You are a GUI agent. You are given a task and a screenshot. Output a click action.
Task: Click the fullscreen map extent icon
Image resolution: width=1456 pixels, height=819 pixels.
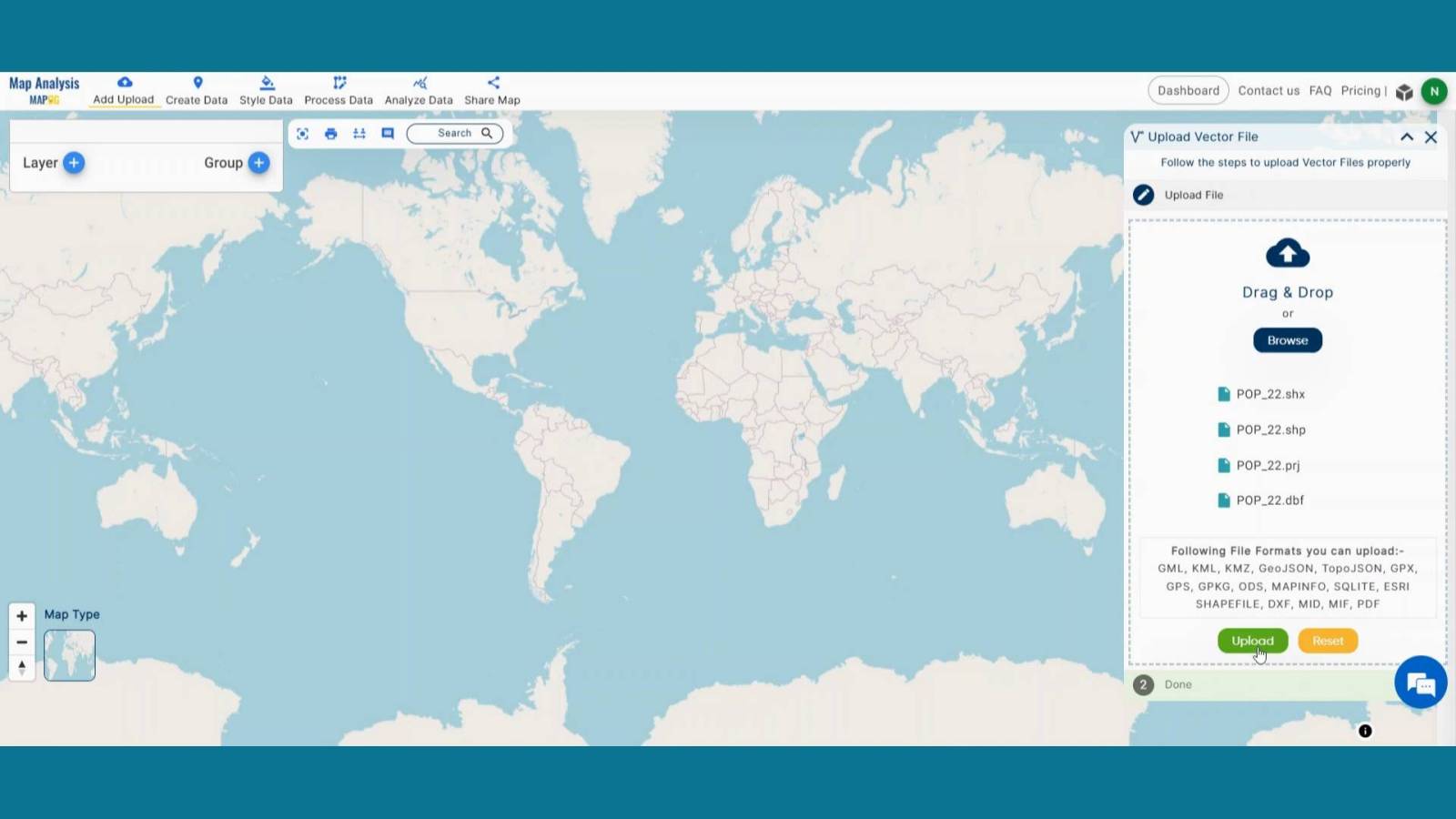304,133
